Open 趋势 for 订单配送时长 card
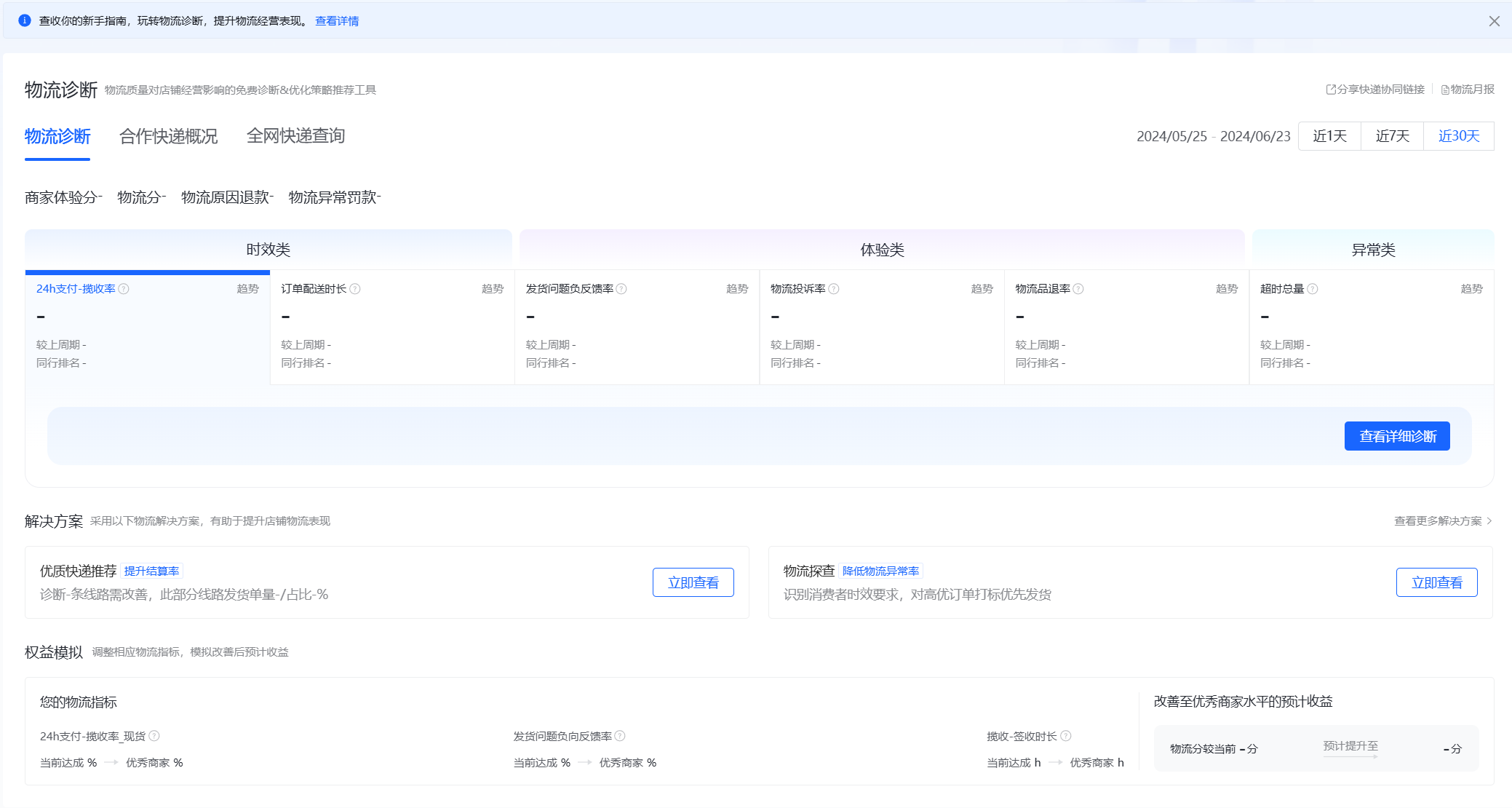Image resolution: width=1512 pixels, height=808 pixels. click(493, 289)
